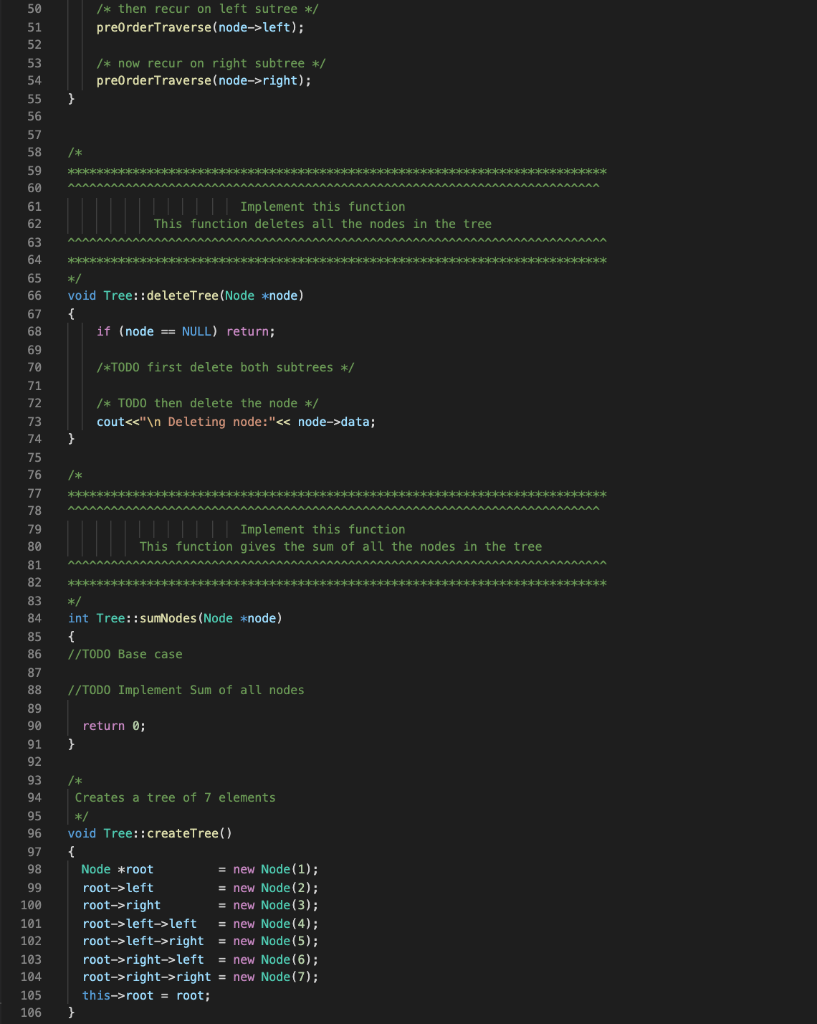This screenshot has width=817, height=1024.
Task: Click line number 84 in the gutter
Action: (34, 618)
